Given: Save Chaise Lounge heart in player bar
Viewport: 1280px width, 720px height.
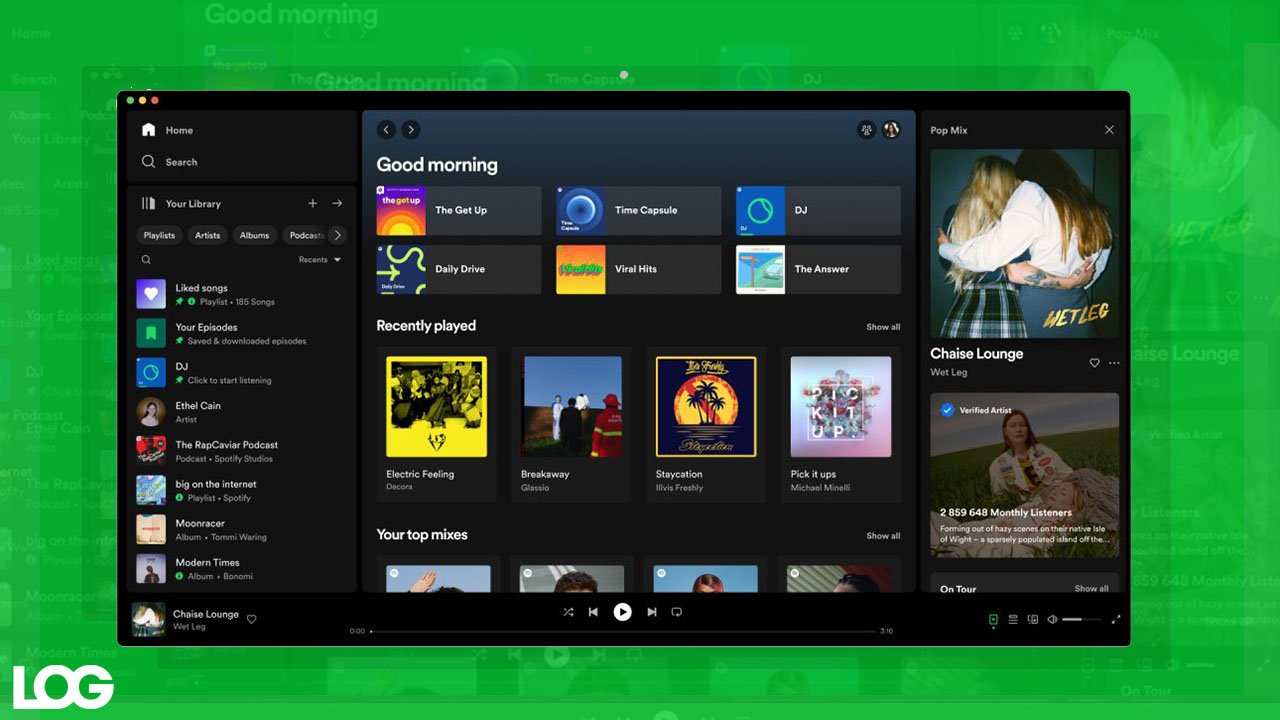Looking at the screenshot, I should point(251,619).
